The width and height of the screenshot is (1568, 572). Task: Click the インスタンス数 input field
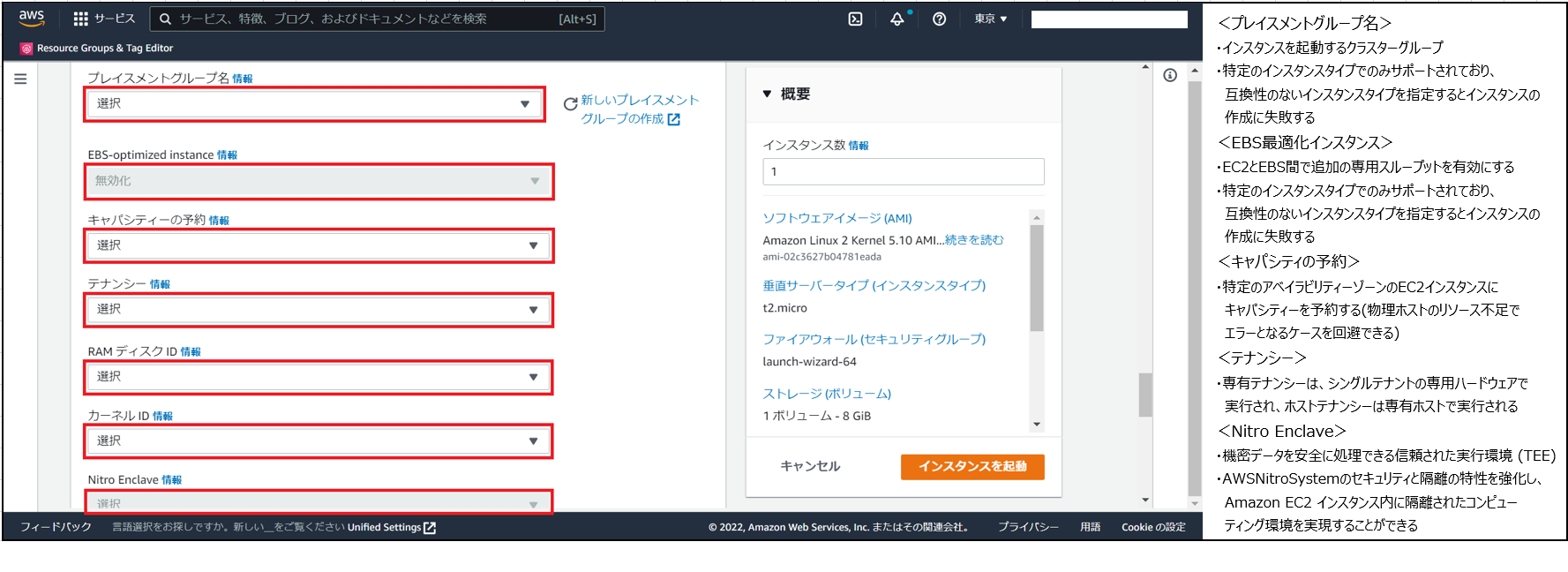pyautogui.click(x=904, y=171)
